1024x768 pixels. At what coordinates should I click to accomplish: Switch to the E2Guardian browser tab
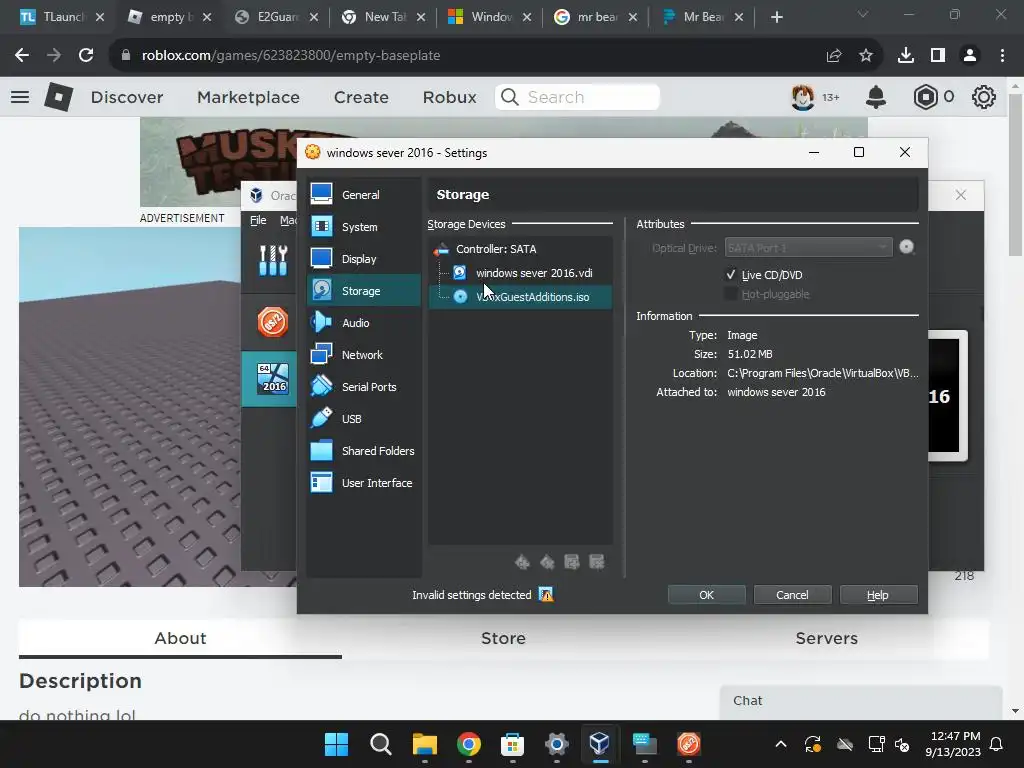point(278,17)
